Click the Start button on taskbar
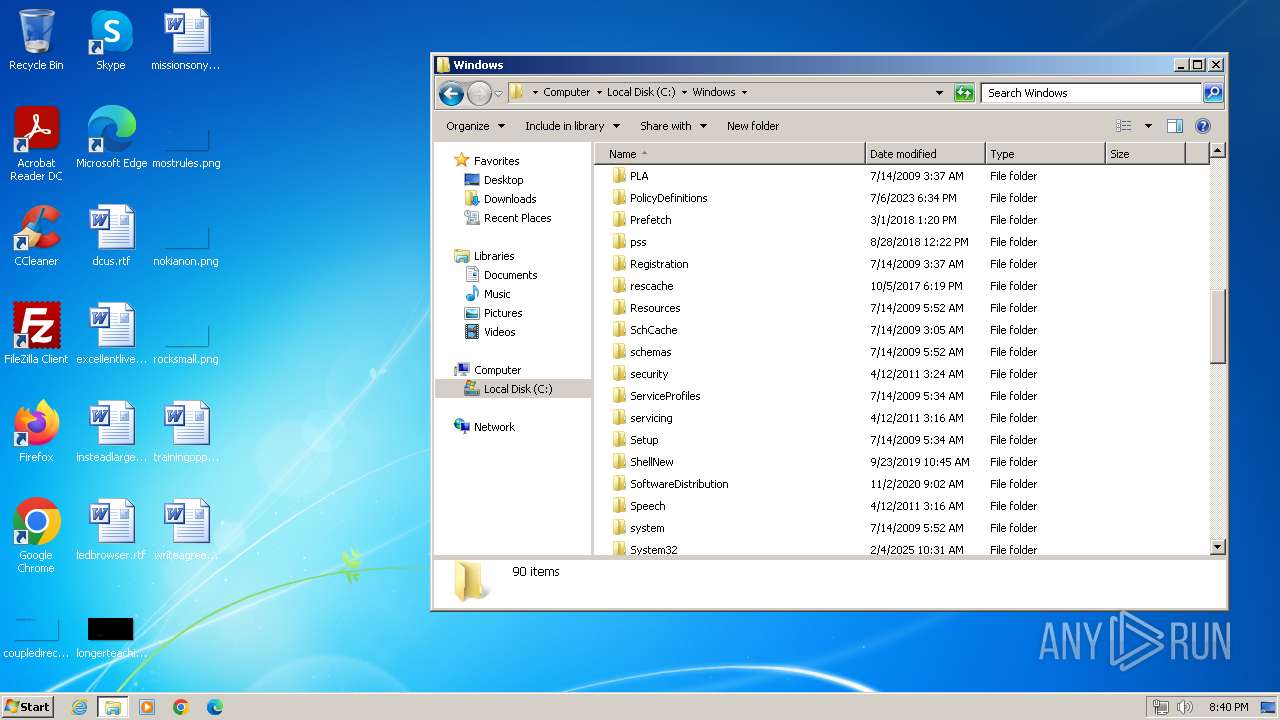This screenshot has width=1280, height=720. click(27, 706)
